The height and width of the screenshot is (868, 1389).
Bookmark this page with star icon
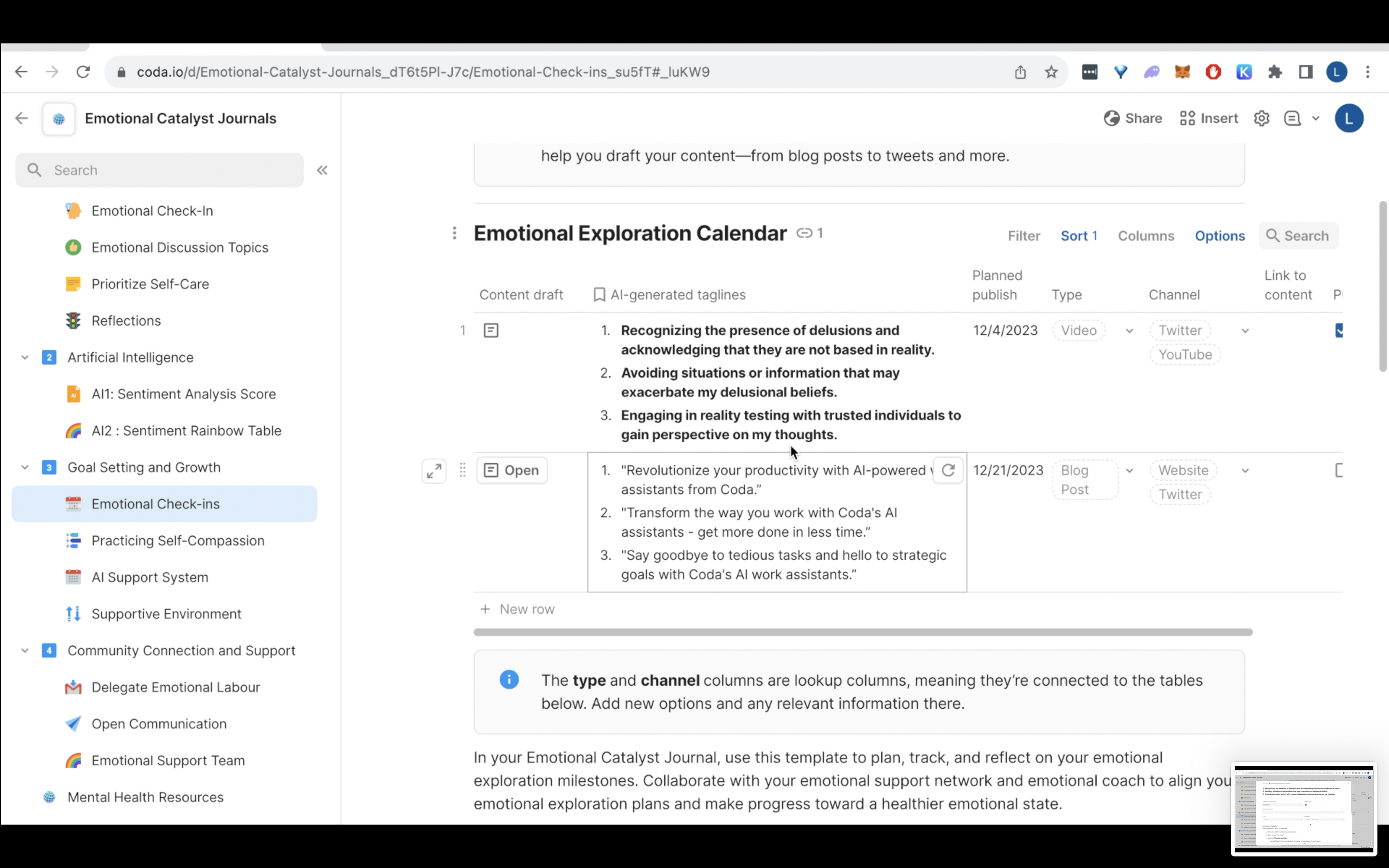pos(1051,72)
